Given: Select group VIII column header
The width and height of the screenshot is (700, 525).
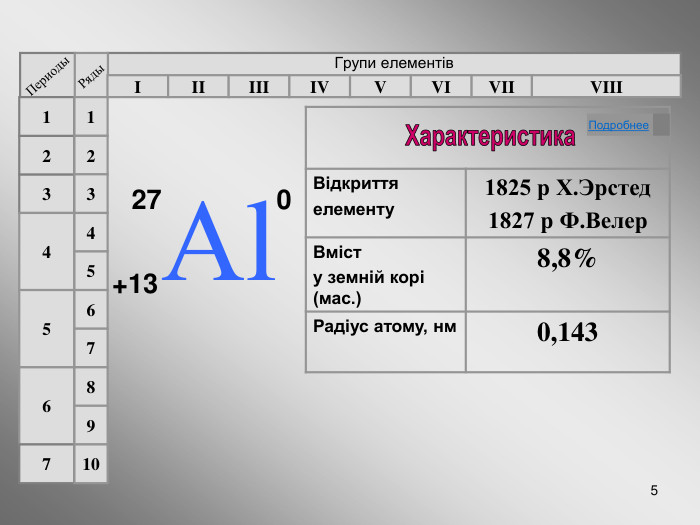Looking at the screenshot, I should tap(606, 86).
